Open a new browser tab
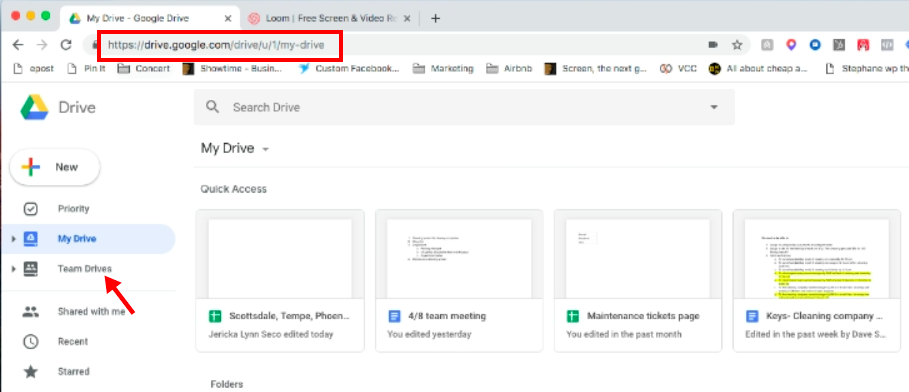The height and width of the screenshot is (392, 909). tap(435, 18)
